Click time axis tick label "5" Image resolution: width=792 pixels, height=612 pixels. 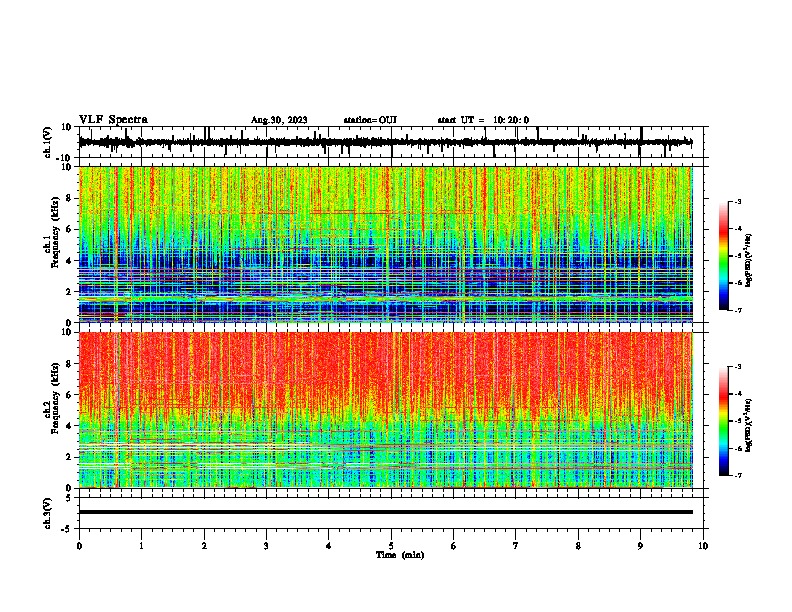(391, 546)
